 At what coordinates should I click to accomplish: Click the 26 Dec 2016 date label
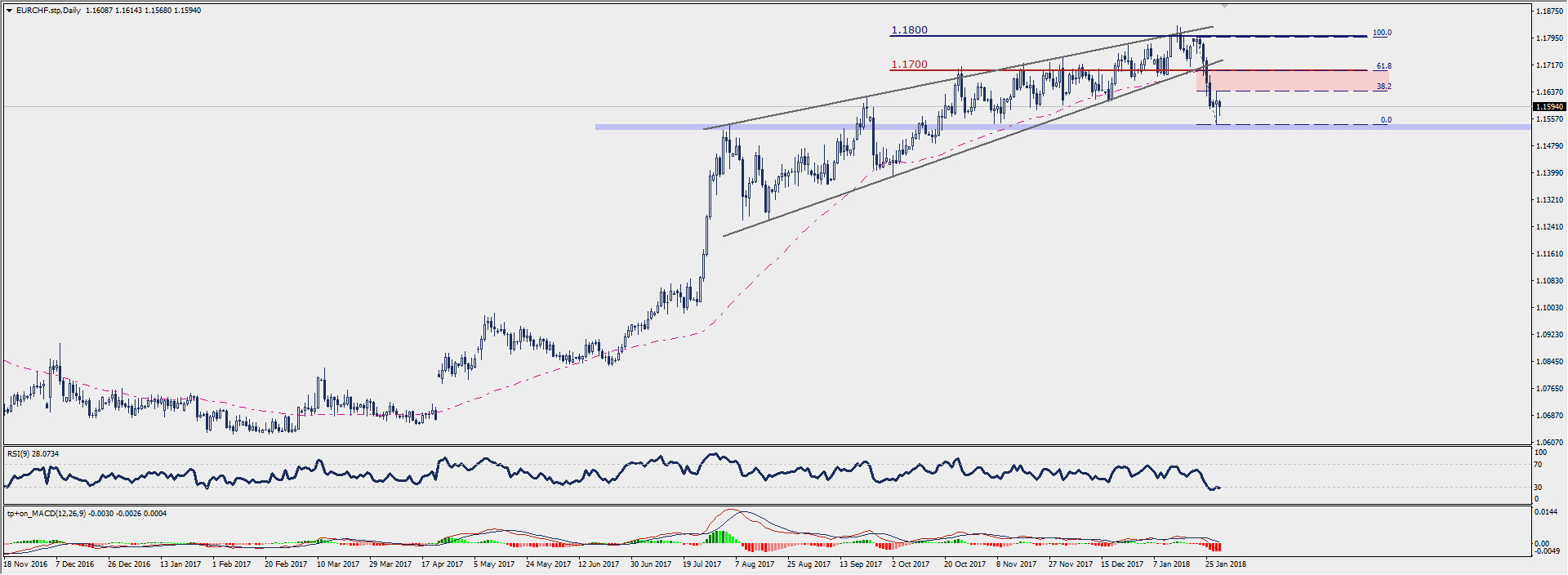(x=129, y=564)
